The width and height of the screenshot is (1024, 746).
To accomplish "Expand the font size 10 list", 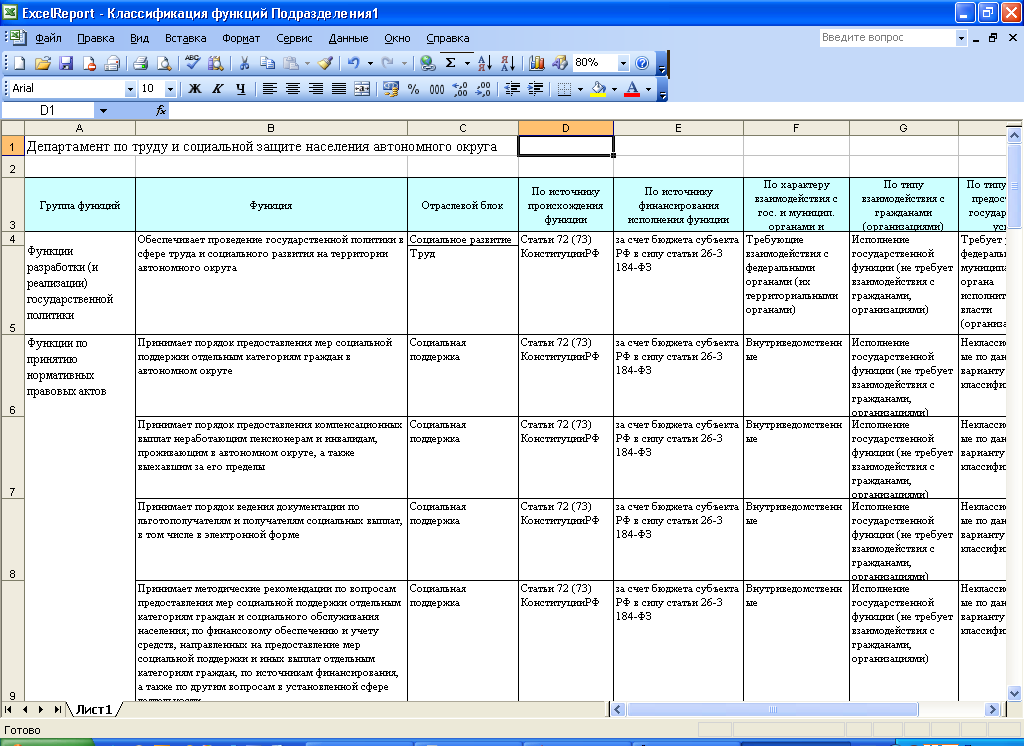I will [x=170, y=89].
